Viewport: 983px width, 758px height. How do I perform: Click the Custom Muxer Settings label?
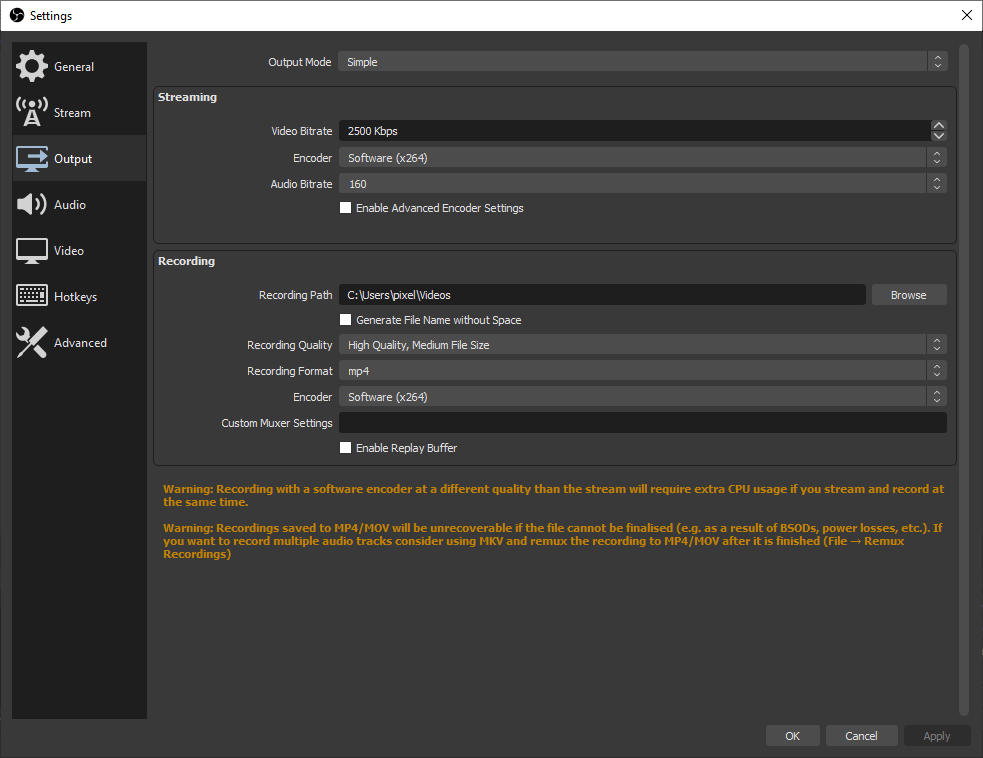point(276,423)
